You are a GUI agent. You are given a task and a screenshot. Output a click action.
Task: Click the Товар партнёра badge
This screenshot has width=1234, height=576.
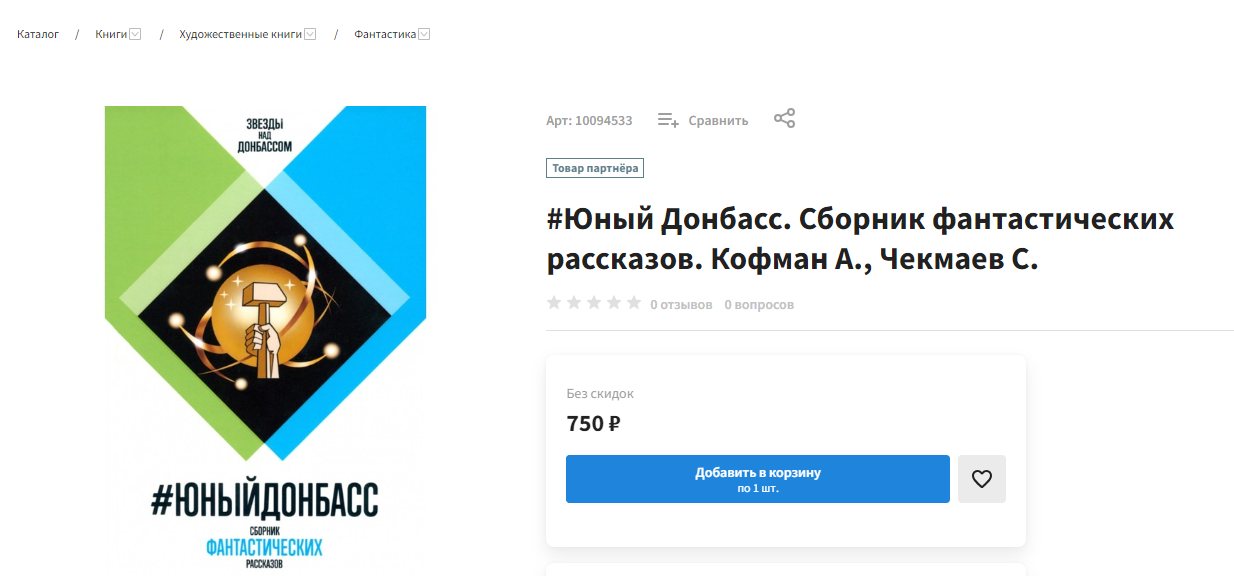click(595, 168)
